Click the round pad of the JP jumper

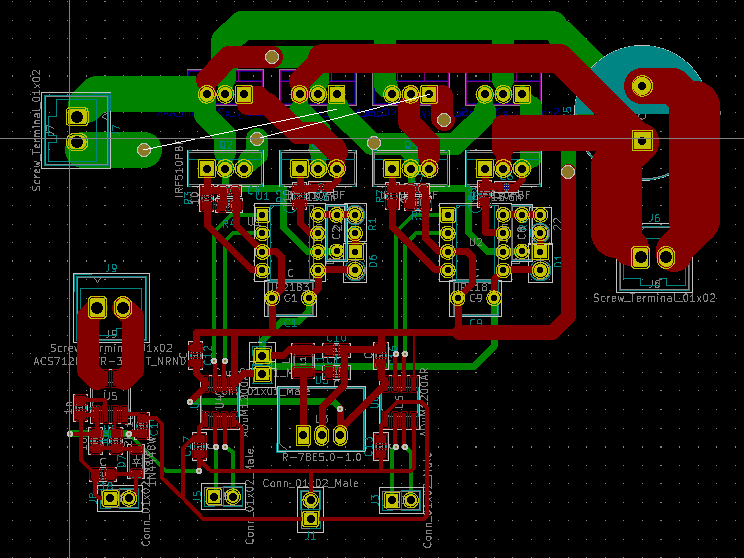point(129,499)
